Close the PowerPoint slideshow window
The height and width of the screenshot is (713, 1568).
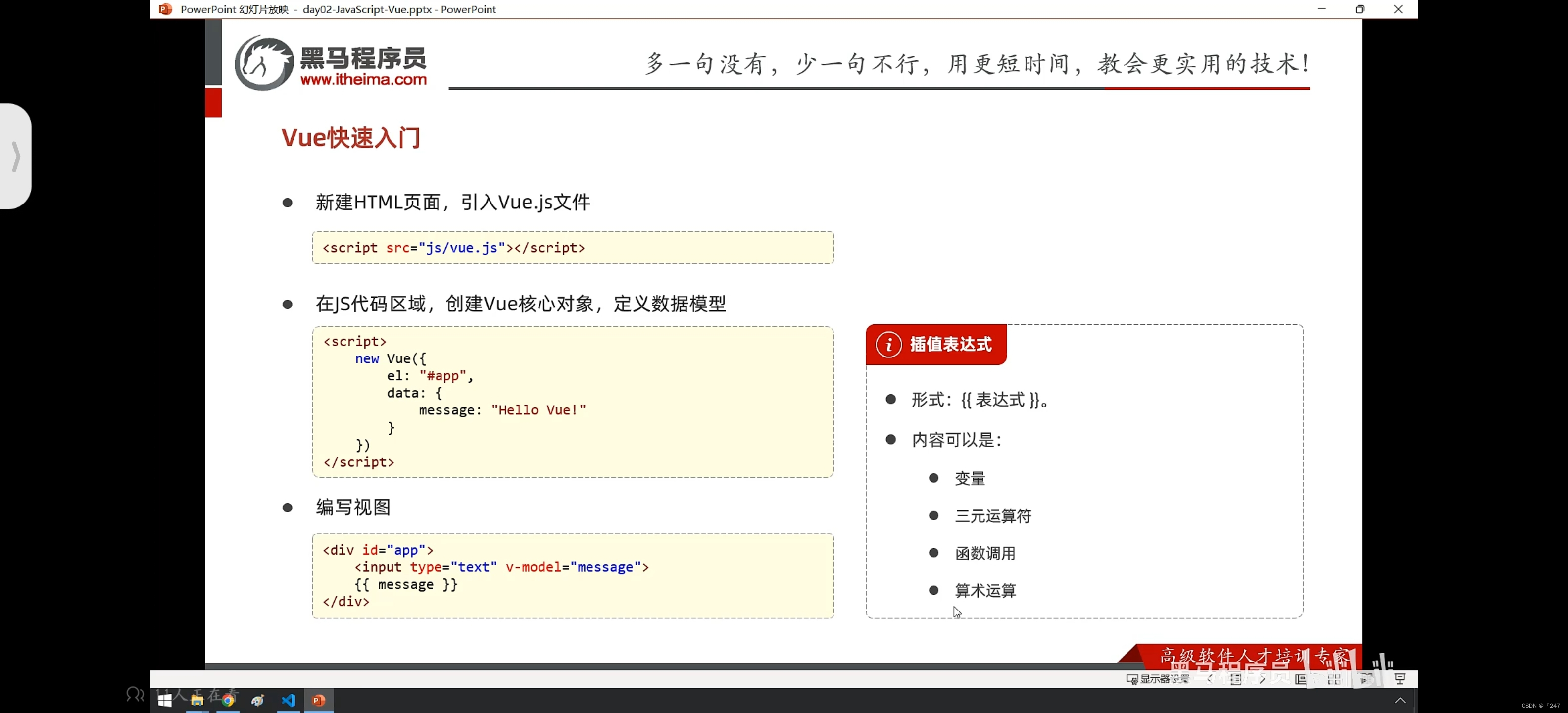pyautogui.click(x=1398, y=9)
